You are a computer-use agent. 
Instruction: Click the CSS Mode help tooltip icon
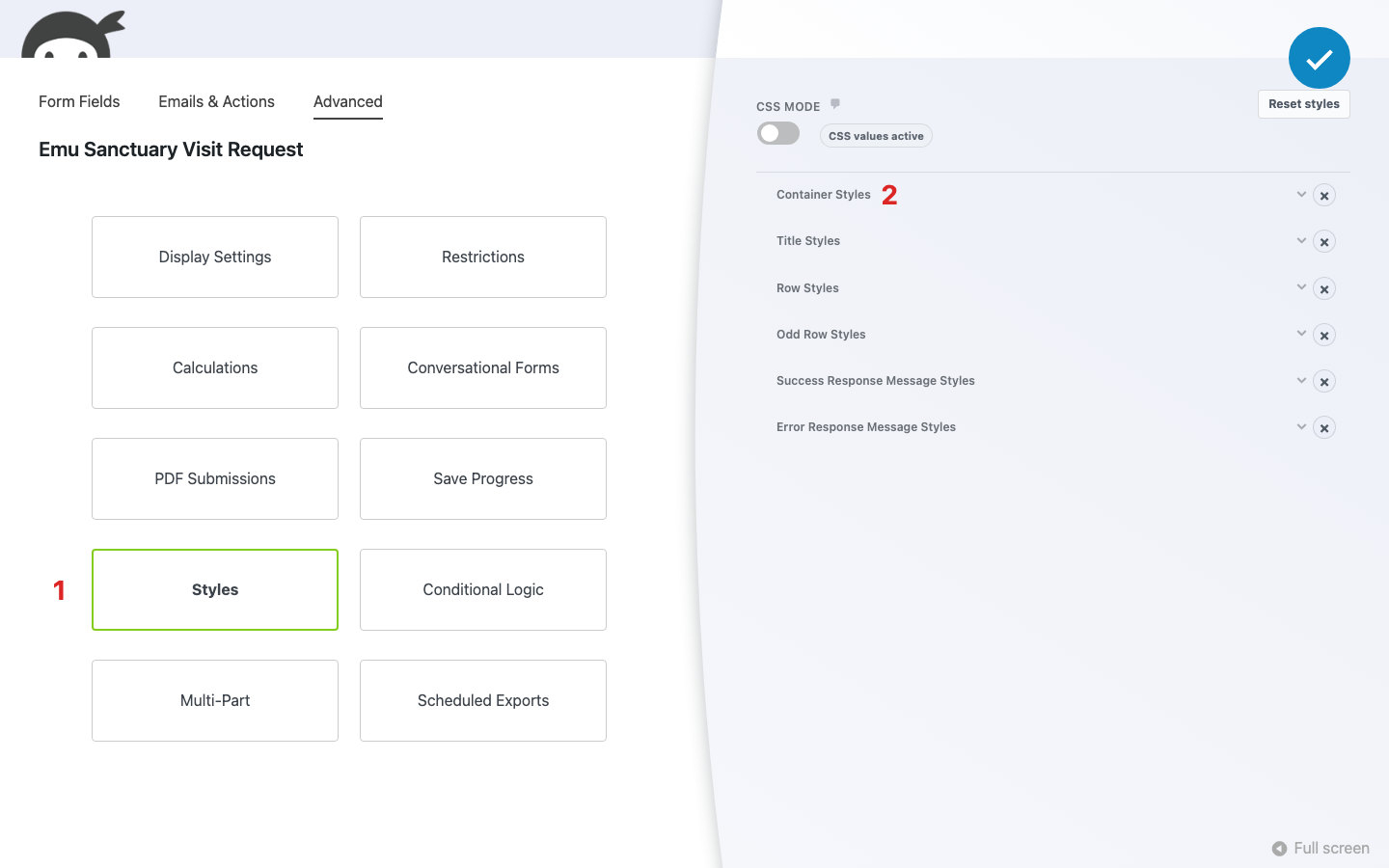click(835, 104)
